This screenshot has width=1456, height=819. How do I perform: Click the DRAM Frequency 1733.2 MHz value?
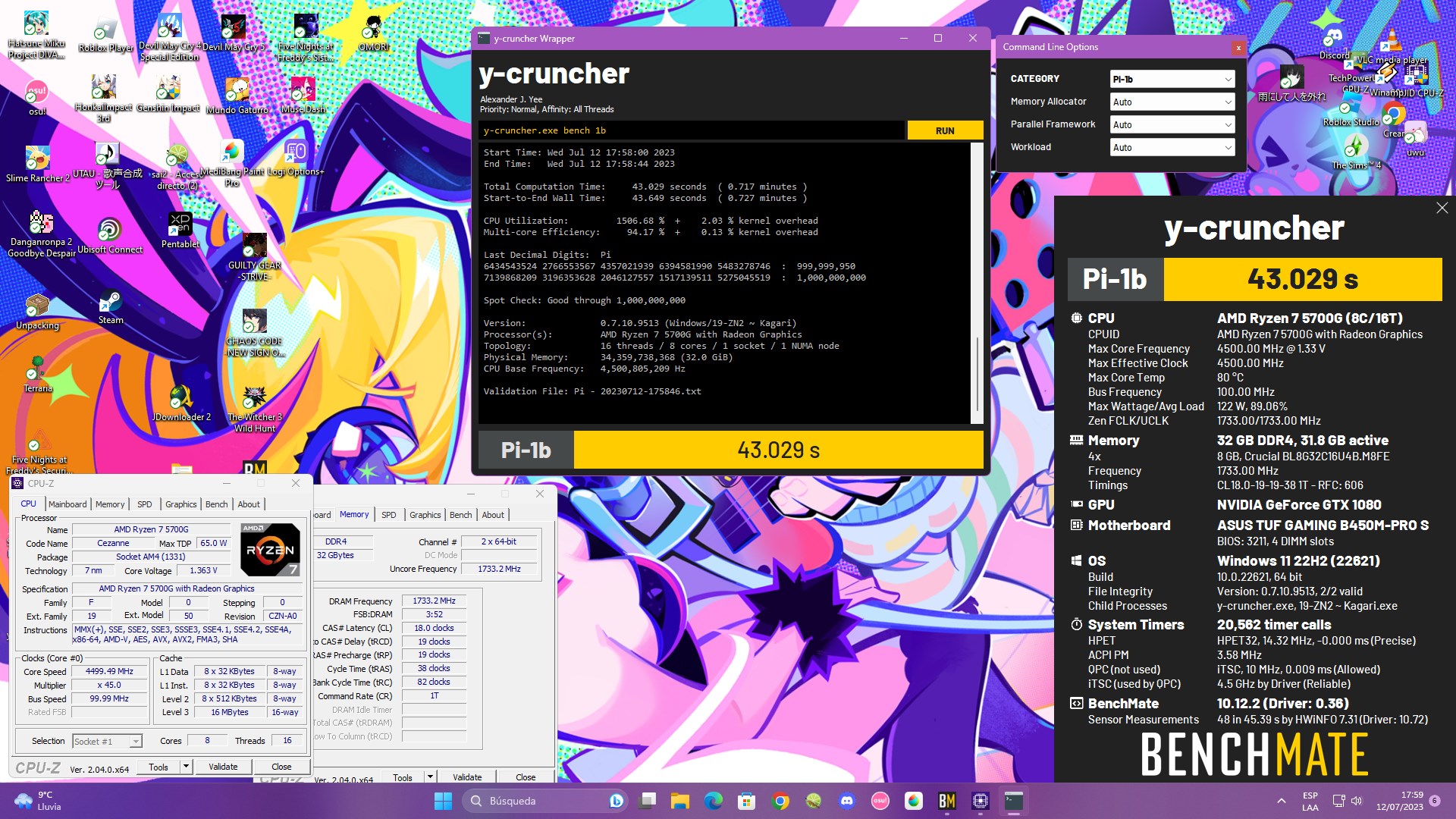(434, 601)
